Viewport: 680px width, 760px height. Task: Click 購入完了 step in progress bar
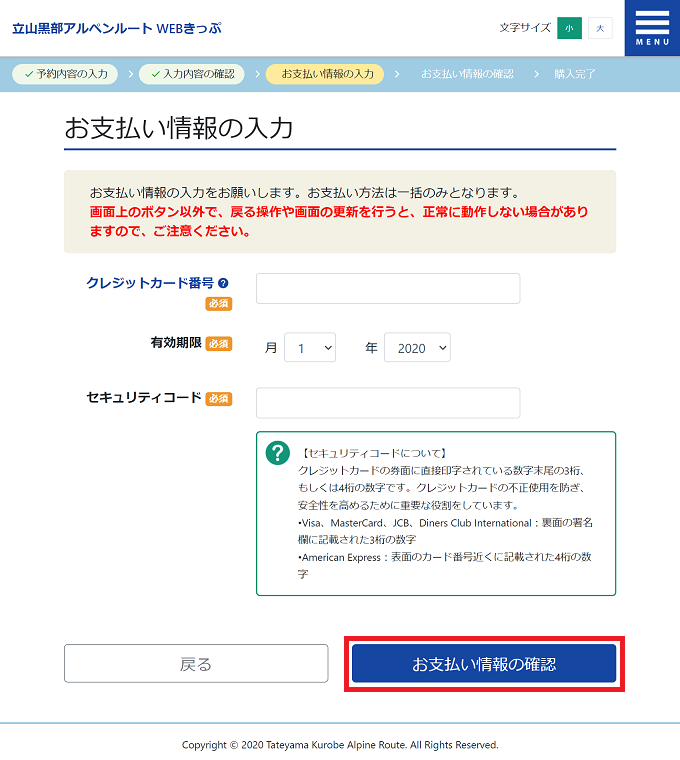[575, 74]
